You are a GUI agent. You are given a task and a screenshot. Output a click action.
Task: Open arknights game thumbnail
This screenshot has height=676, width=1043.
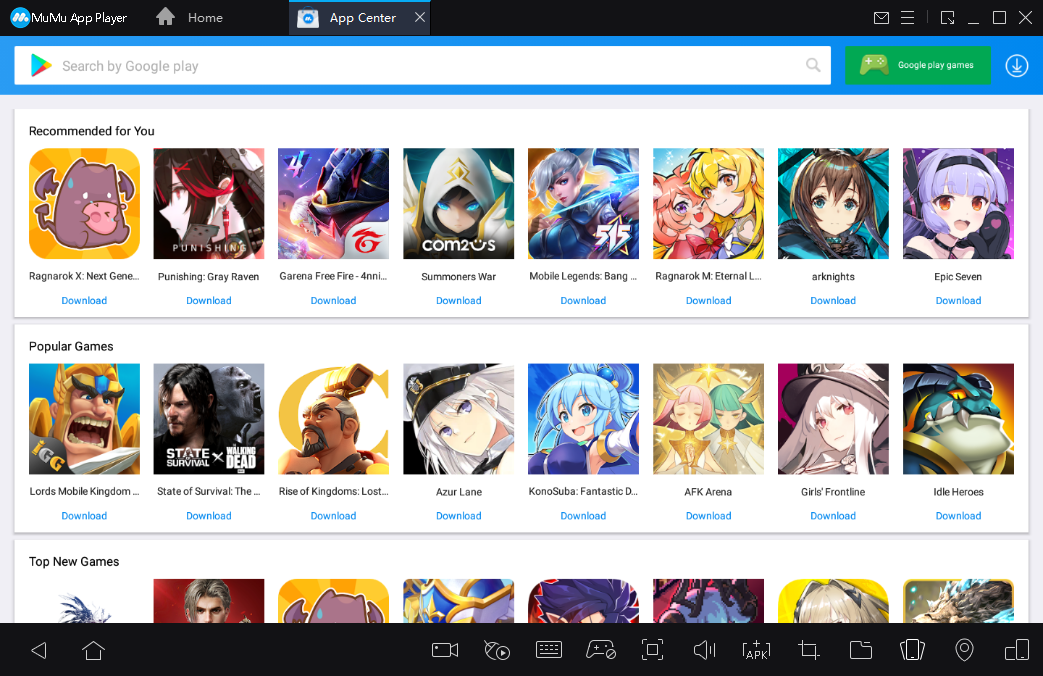833,204
